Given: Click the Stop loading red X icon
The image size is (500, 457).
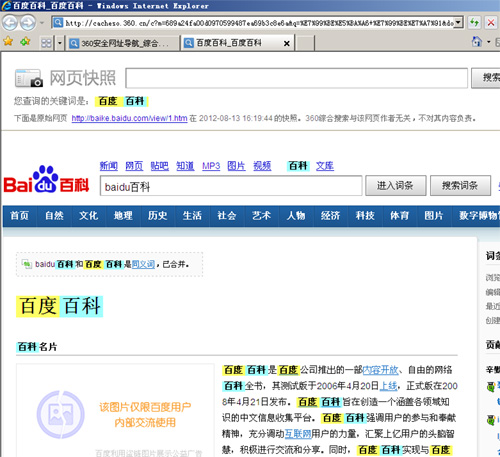Looking at the screenshot, I should pos(491,23).
